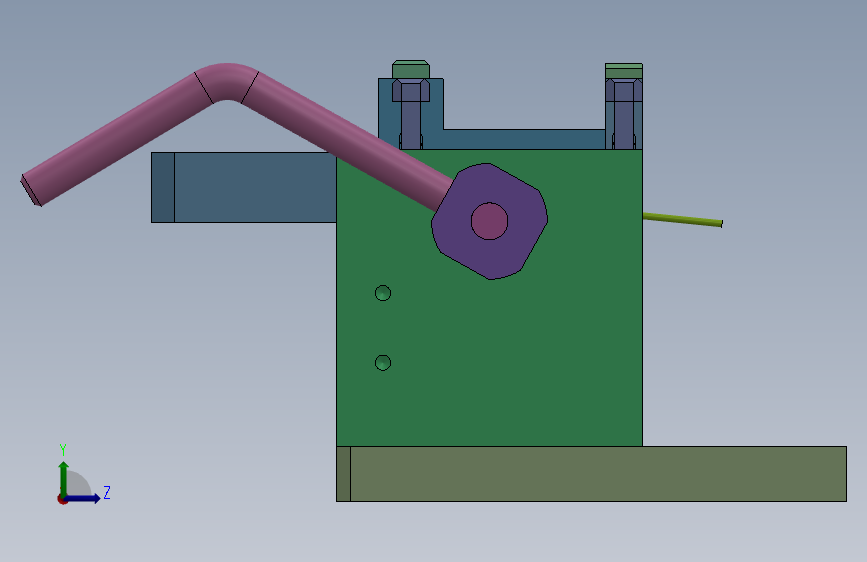Click the olive base plate
The width and height of the screenshot is (867, 562).
[592, 474]
